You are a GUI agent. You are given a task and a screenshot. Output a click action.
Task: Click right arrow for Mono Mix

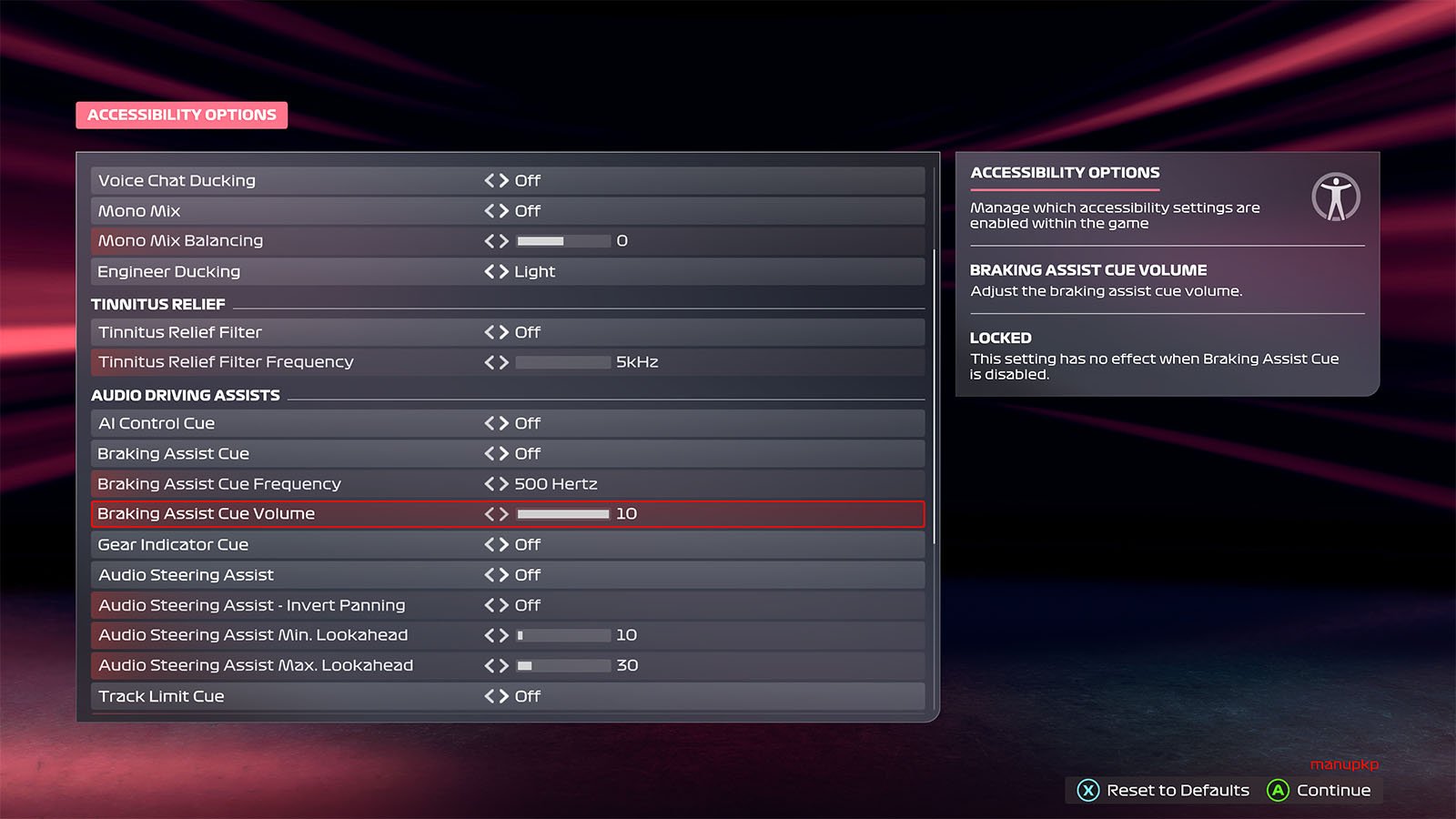[503, 210]
